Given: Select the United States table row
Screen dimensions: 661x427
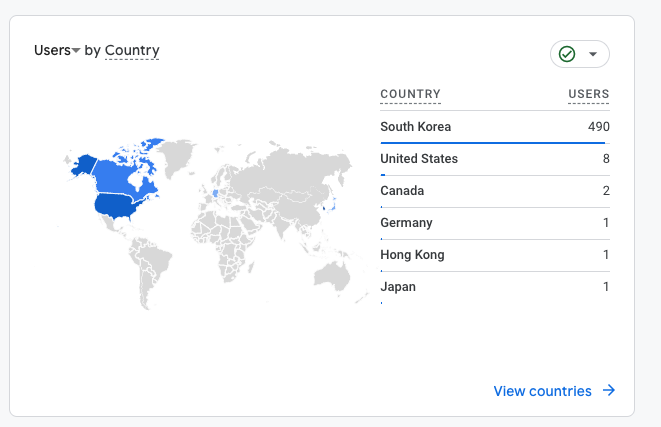Looking at the screenshot, I should pyautogui.click(x=495, y=159).
